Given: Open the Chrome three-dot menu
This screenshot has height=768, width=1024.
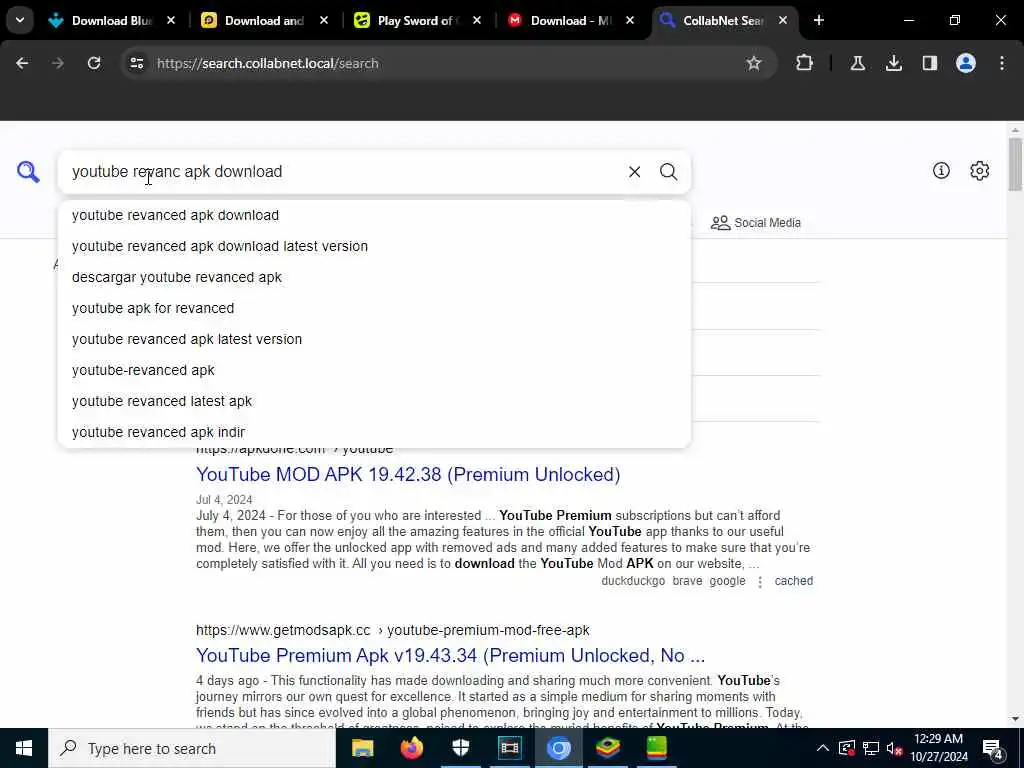Looking at the screenshot, I should [x=1001, y=63].
